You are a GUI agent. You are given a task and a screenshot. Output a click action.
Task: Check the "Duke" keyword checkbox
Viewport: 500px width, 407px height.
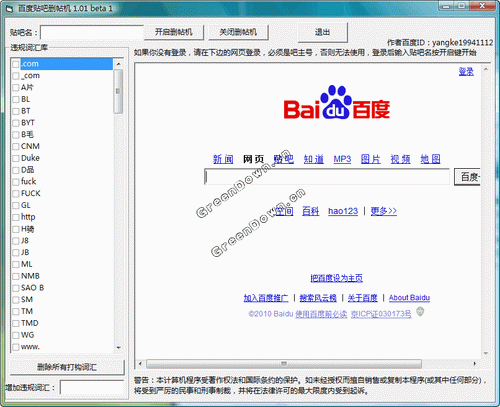[16, 158]
